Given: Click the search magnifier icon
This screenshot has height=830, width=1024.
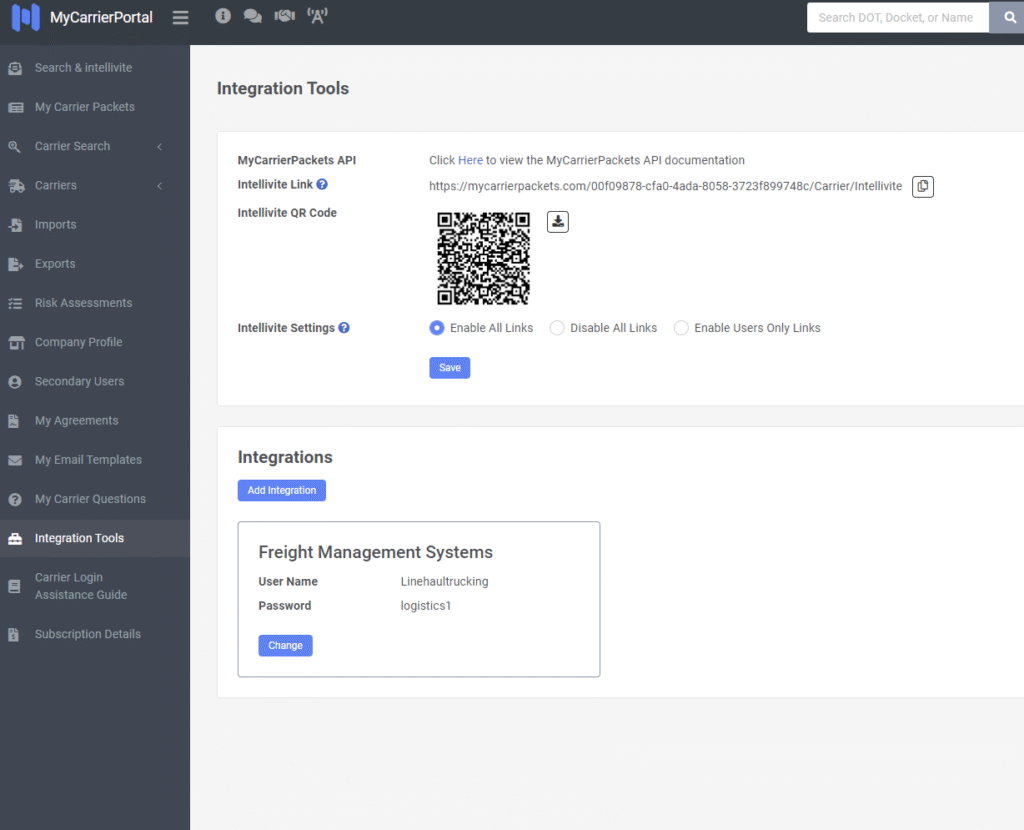Looking at the screenshot, I should pyautogui.click(x=1007, y=17).
